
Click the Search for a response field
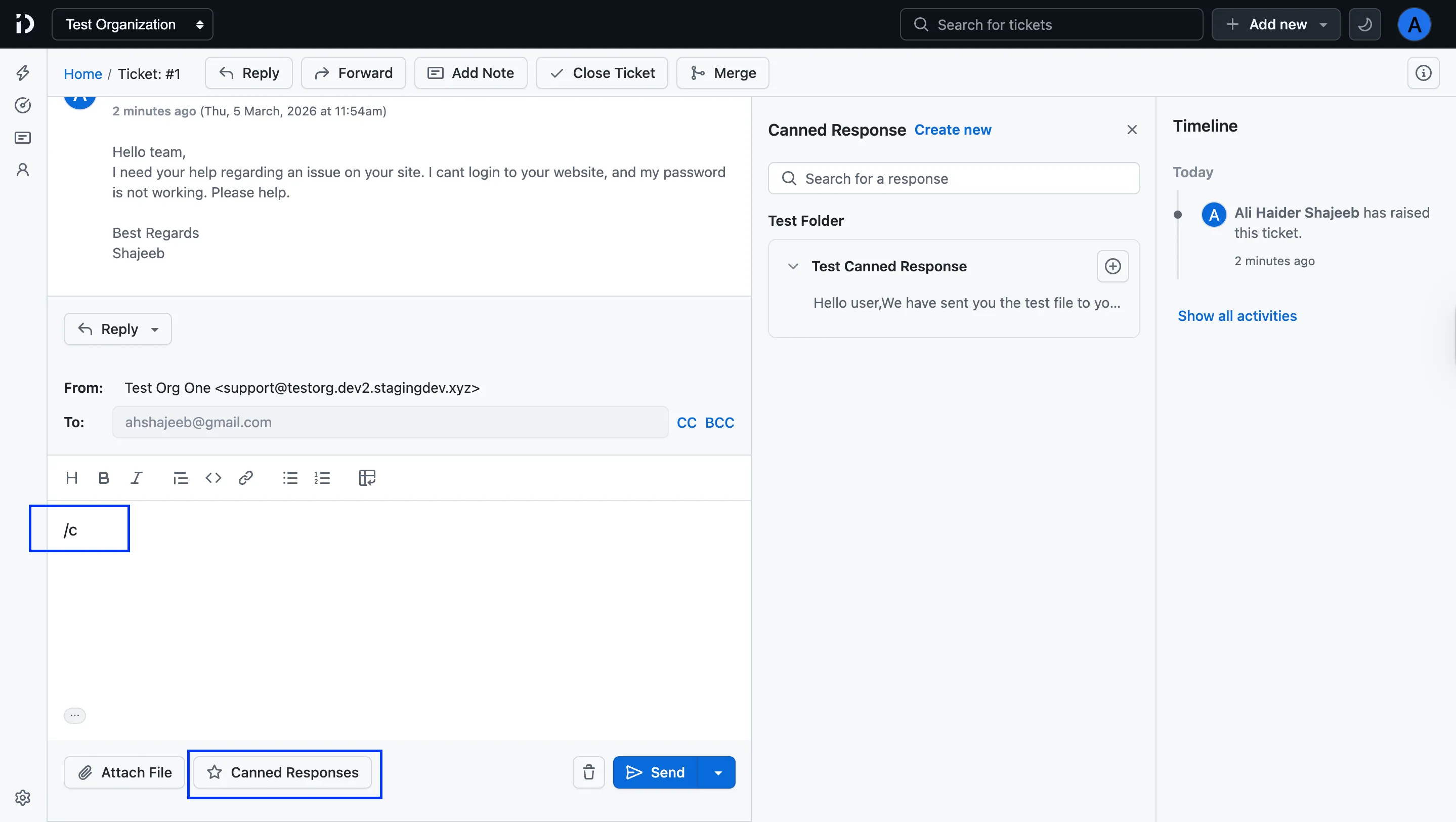click(x=954, y=179)
